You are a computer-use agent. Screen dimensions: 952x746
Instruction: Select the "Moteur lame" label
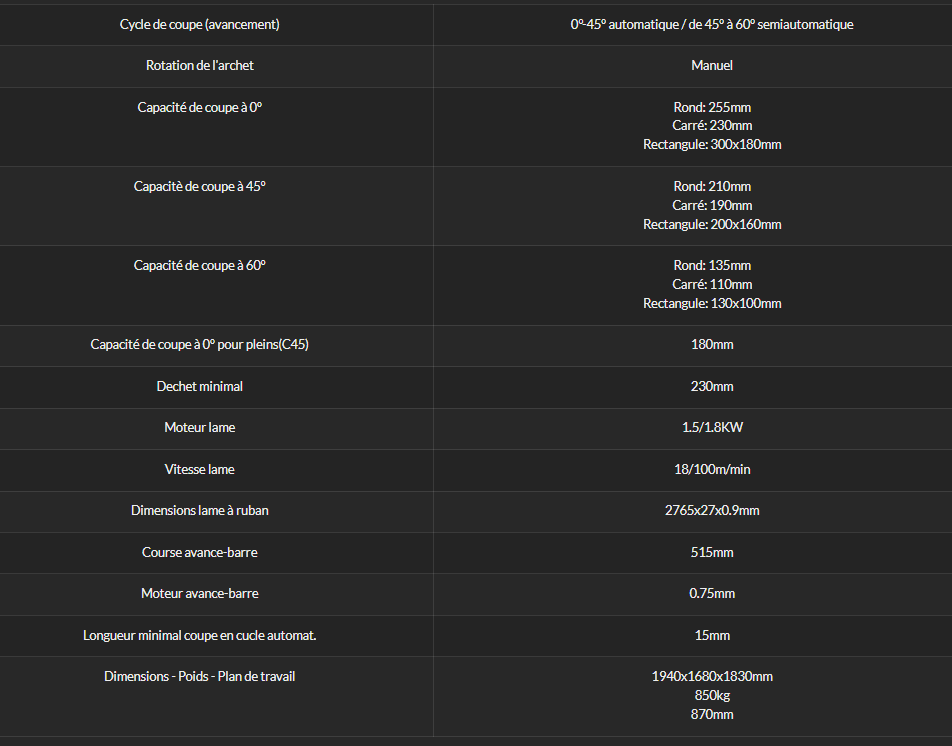point(199,427)
